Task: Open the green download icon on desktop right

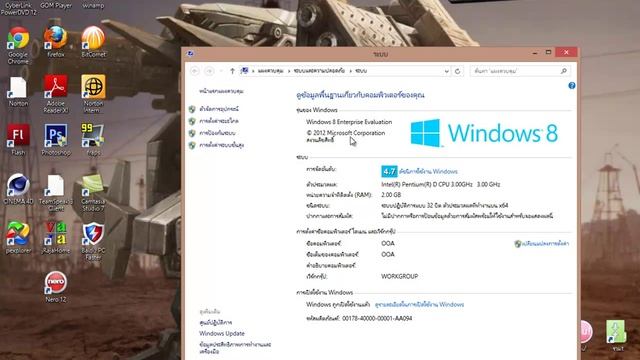Action: coord(616,335)
